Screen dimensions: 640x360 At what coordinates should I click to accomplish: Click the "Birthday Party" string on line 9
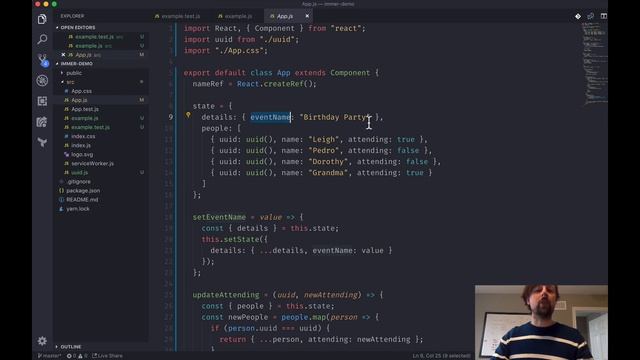pos(335,117)
